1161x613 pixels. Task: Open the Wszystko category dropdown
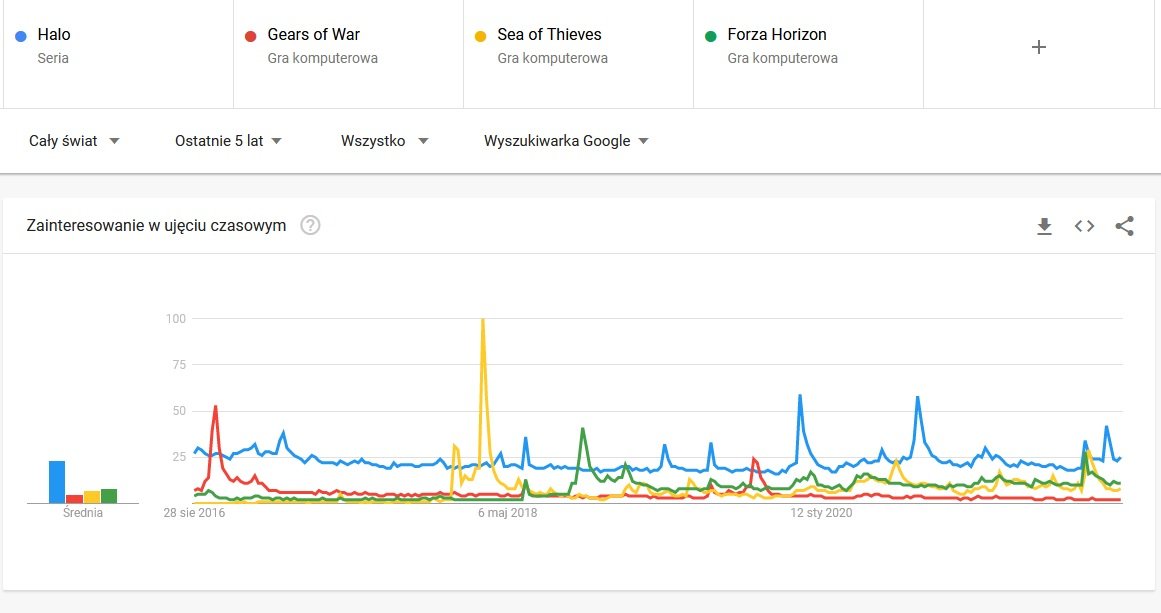point(384,141)
